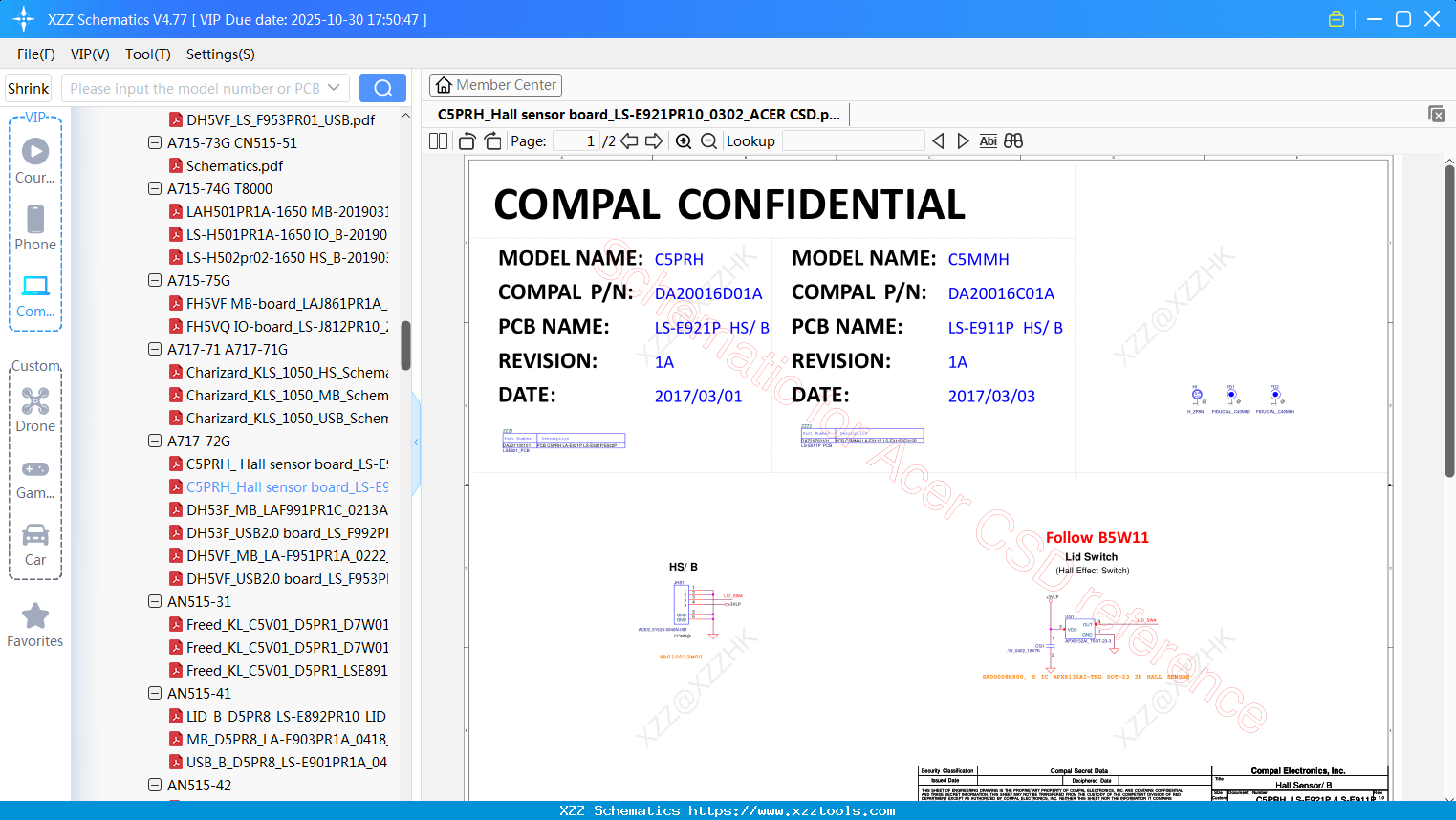Click the PDF icon beside DH5VF_LS_F953PR01_USB.pdf
The height and width of the screenshot is (820, 1456).
pos(176,119)
